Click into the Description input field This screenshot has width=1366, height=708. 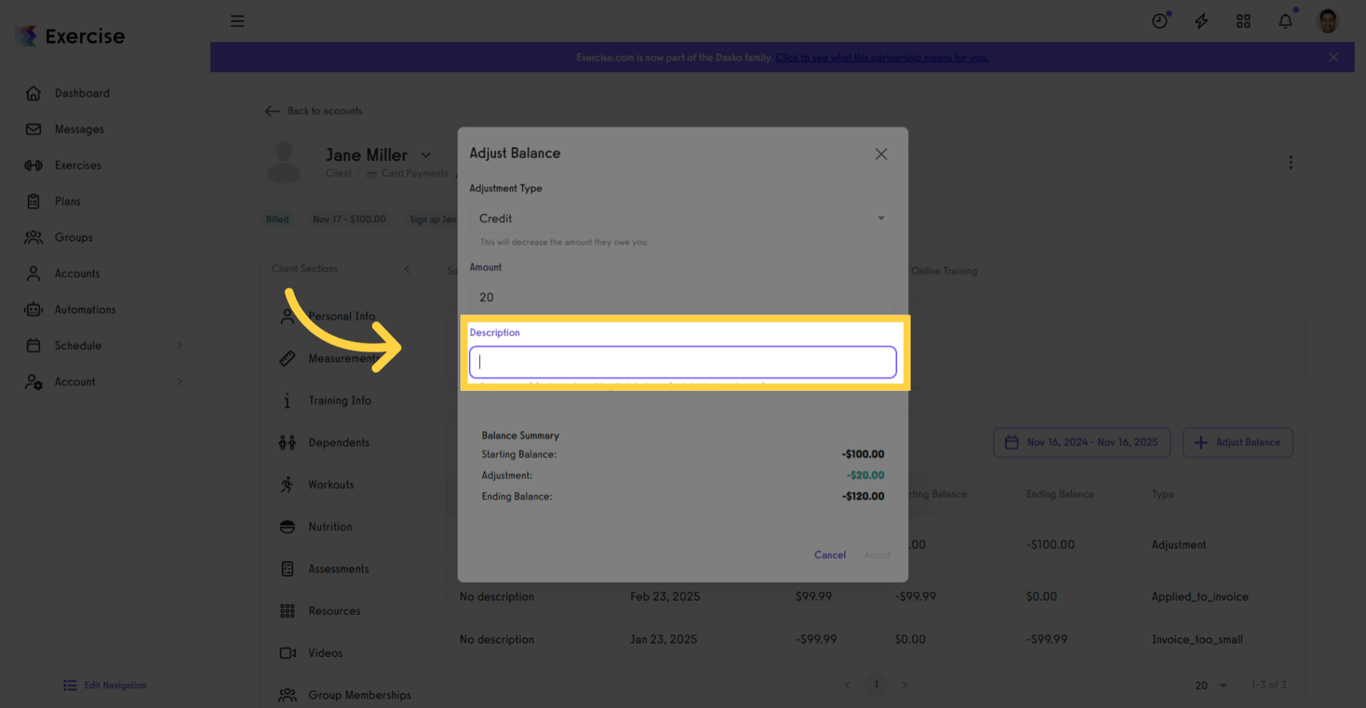click(x=682, y=362)
